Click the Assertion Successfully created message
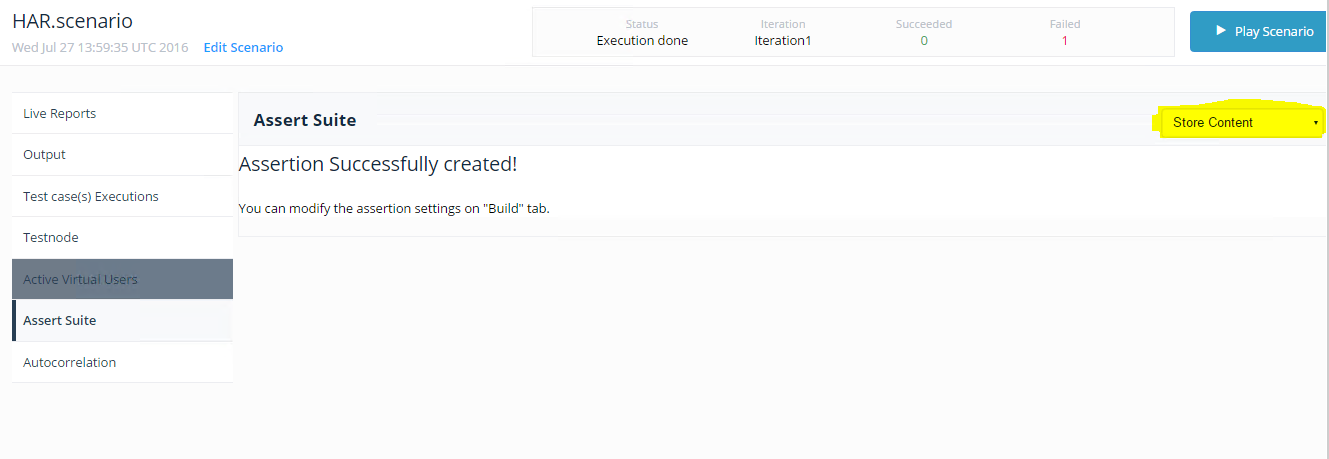The image size is (1329, 459). (378, 164)
